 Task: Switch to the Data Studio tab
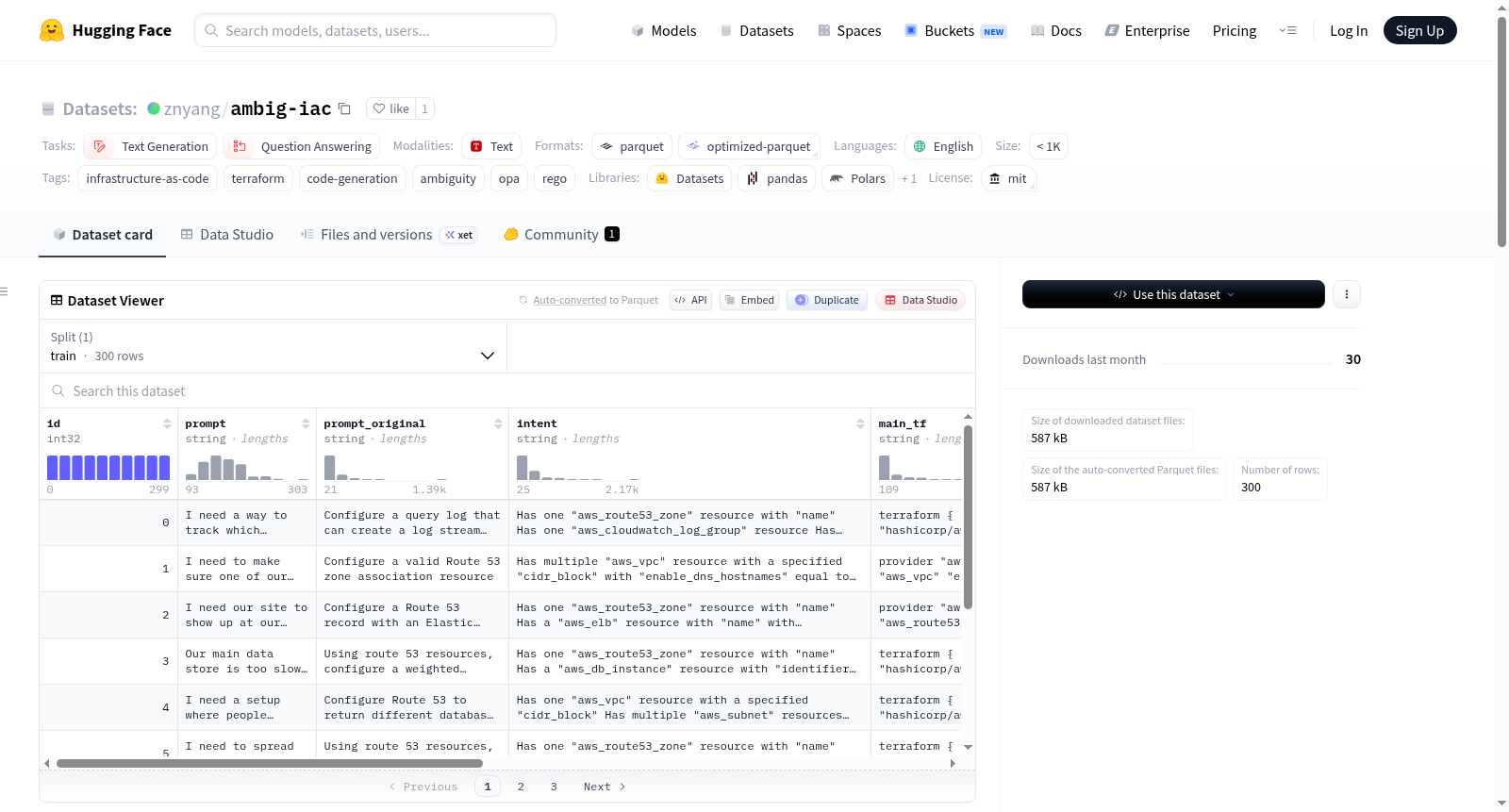point(226,235)
